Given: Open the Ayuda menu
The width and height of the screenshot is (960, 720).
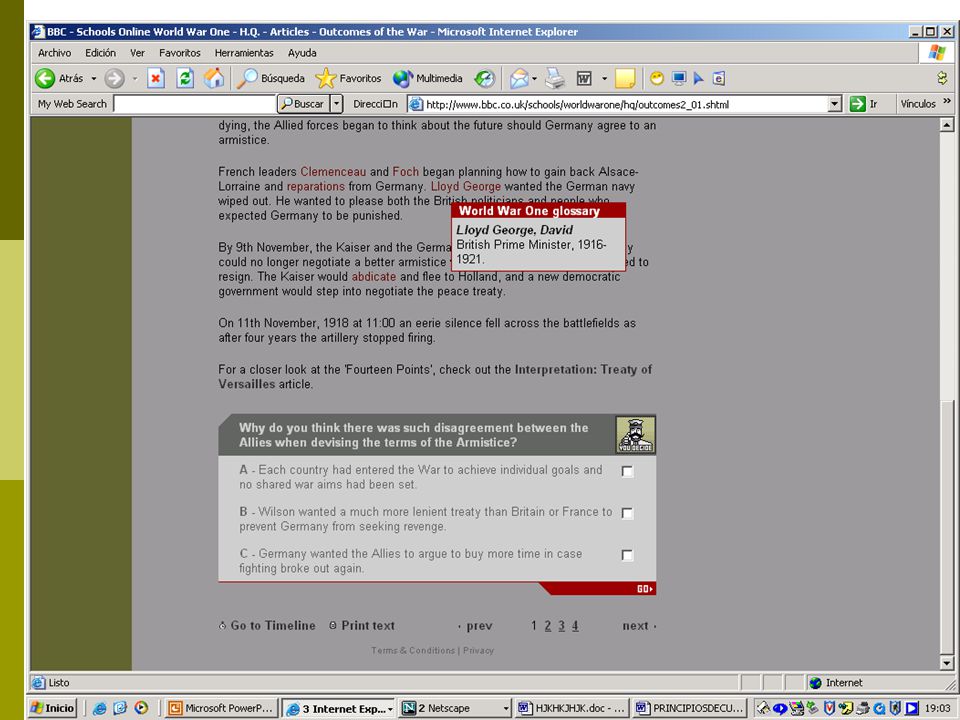Looking at the screenshot, I should tap(302, 53).
